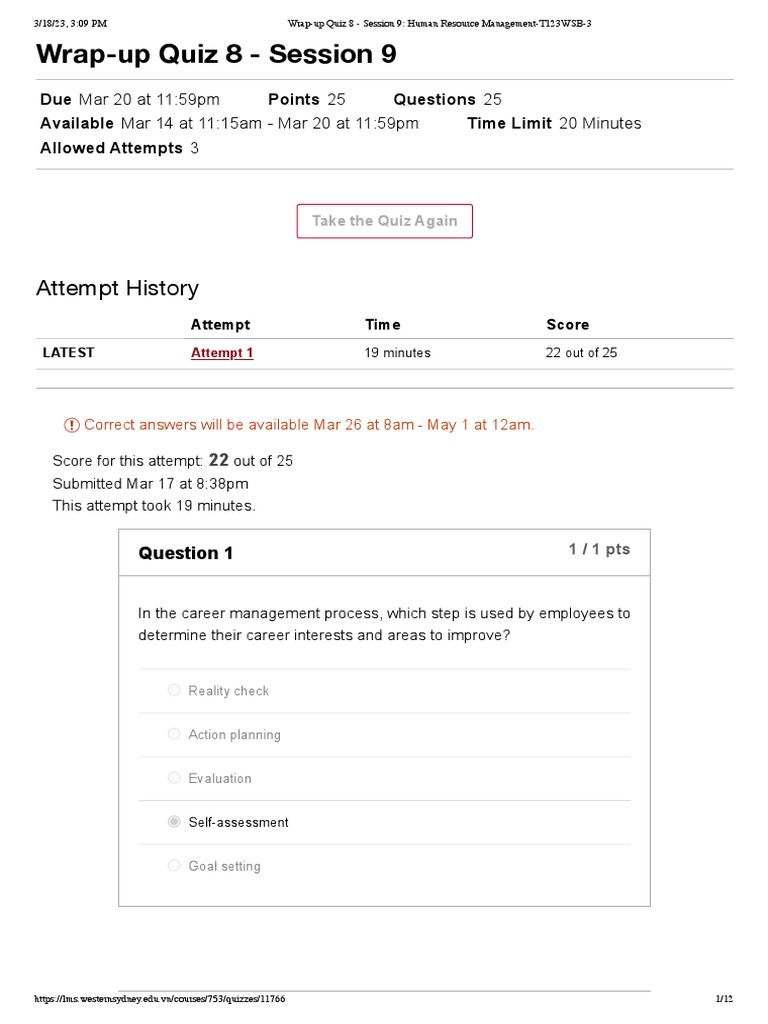Choose the Action planning answer option
Viewport: 768px width, 1024px height.
(175, 734)
